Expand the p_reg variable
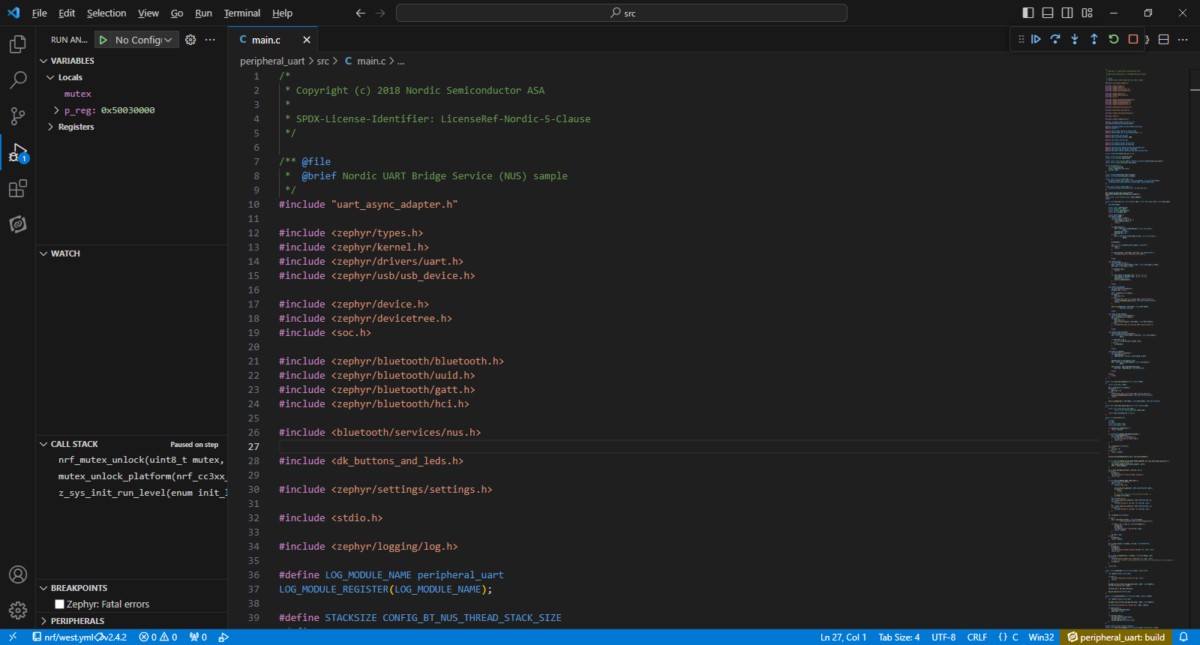The image size is (1200, 645). (x=57, y=110)
